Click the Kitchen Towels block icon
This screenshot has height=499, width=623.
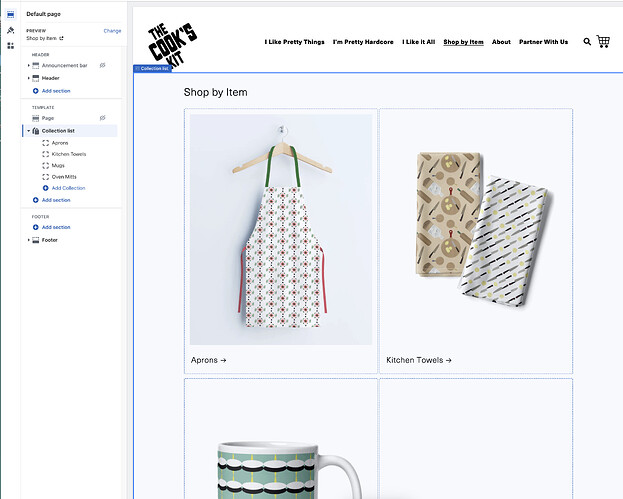point(46,154)
